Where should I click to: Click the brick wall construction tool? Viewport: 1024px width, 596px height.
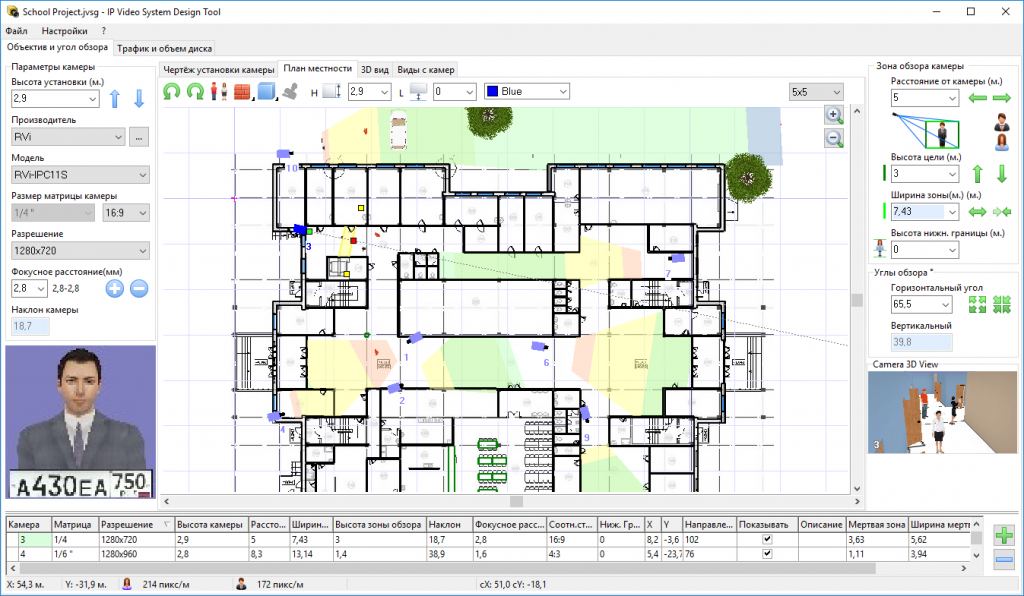[x=241, y=92]
